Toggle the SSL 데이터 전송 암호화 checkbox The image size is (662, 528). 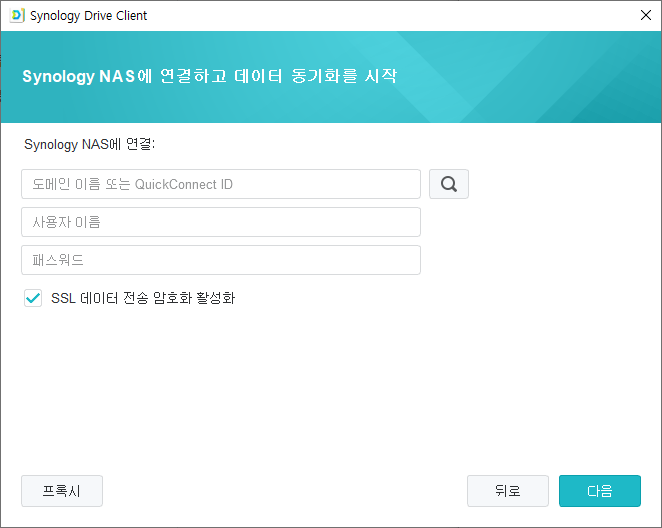click(x=33, y=298)
